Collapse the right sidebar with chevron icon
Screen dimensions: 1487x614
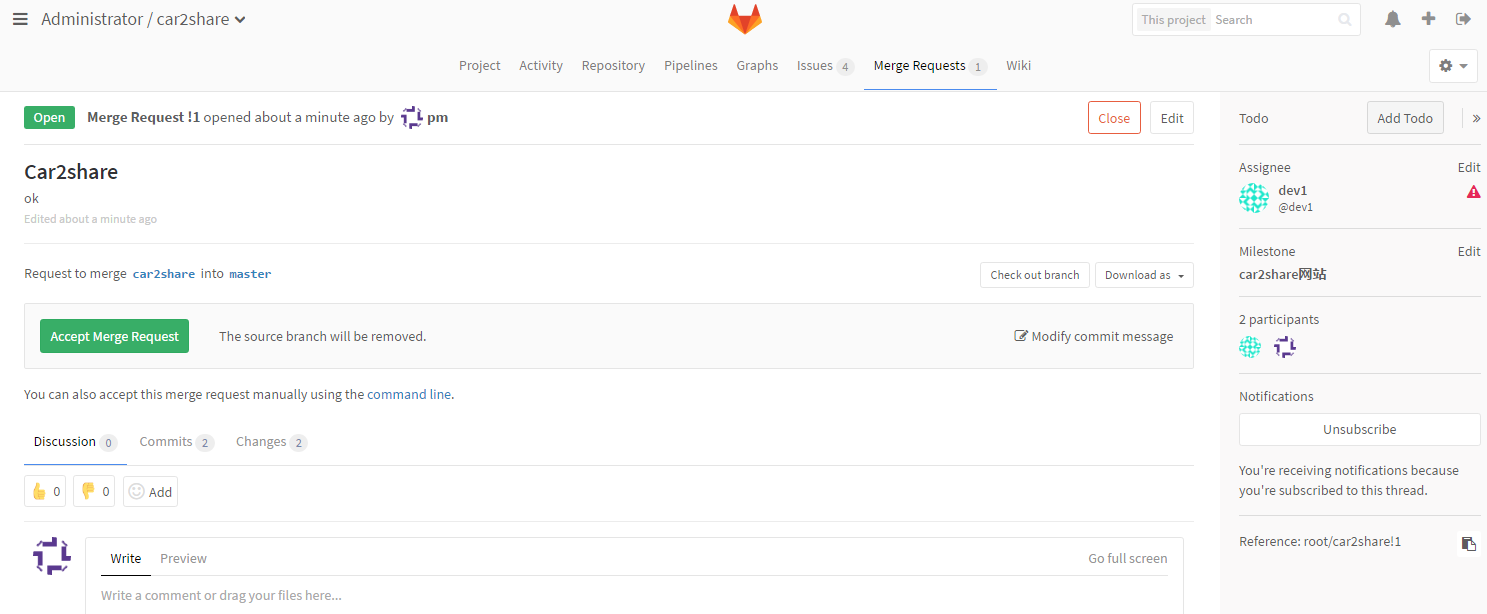tap(1476, 118)
